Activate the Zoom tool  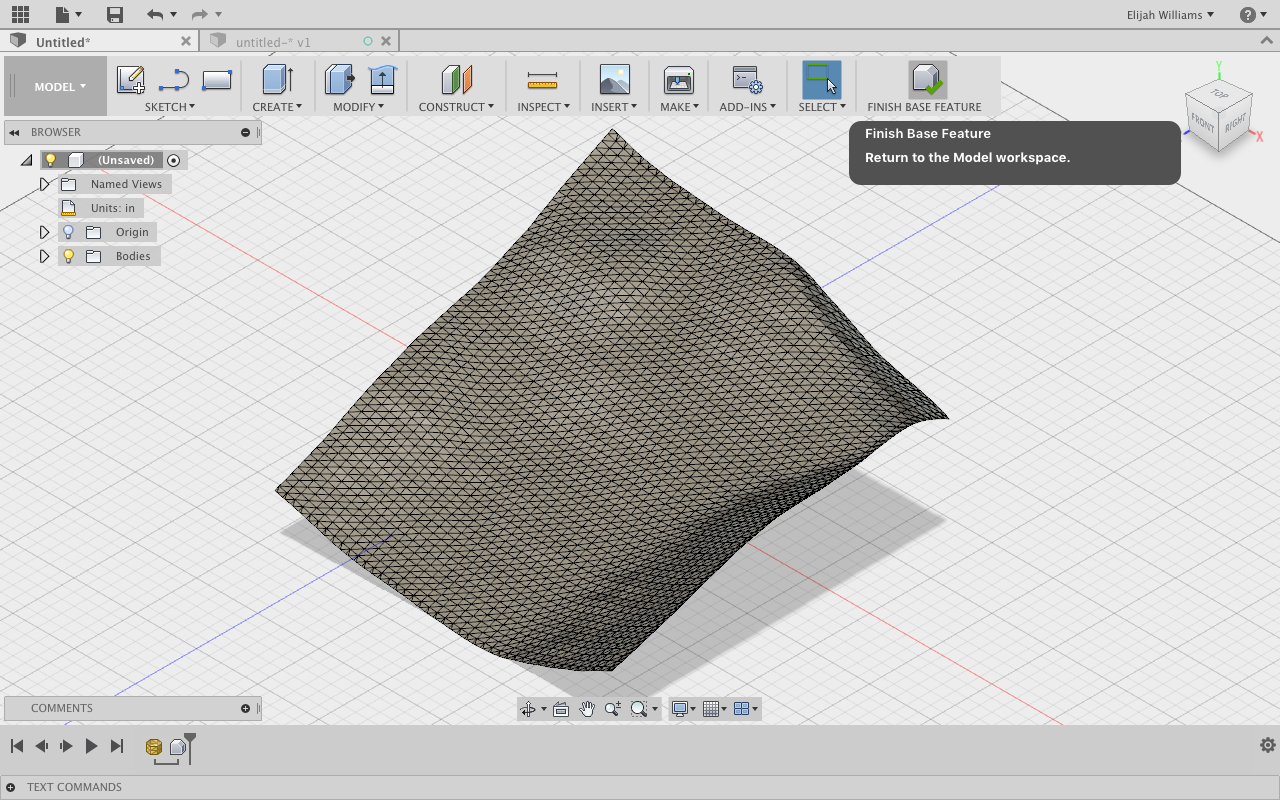pos(613,709)
